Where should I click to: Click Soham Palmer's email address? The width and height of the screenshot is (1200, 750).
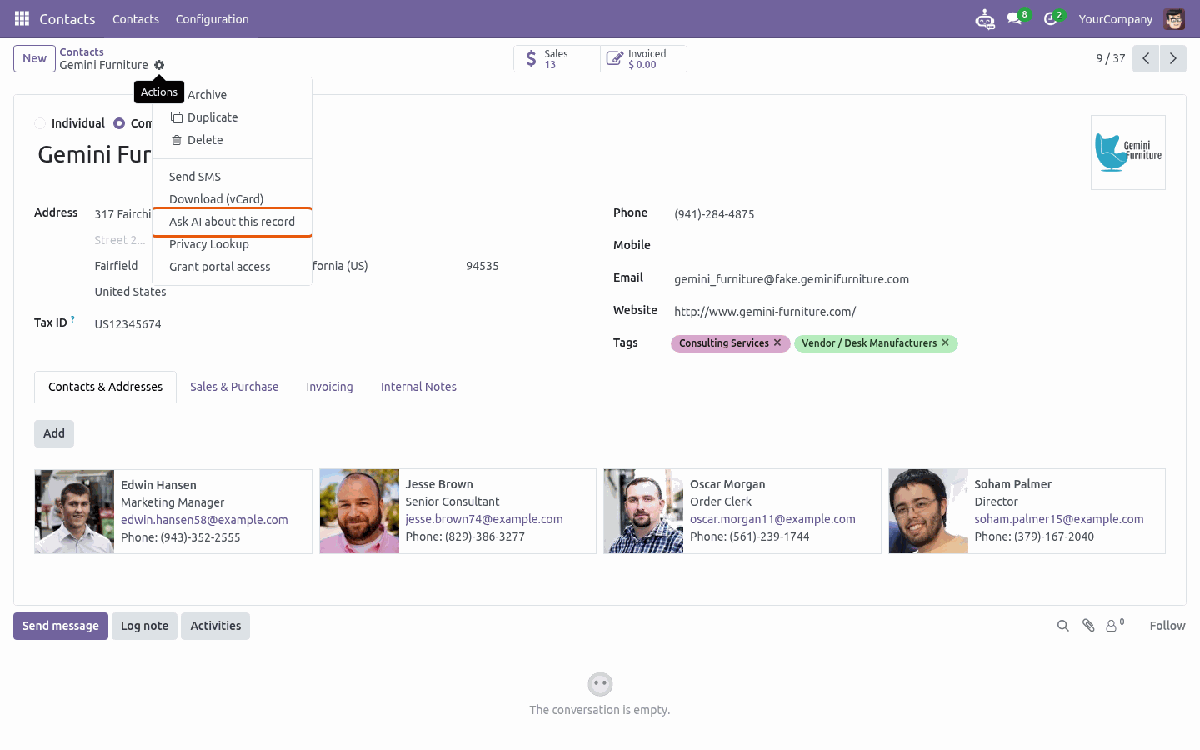1059,519
